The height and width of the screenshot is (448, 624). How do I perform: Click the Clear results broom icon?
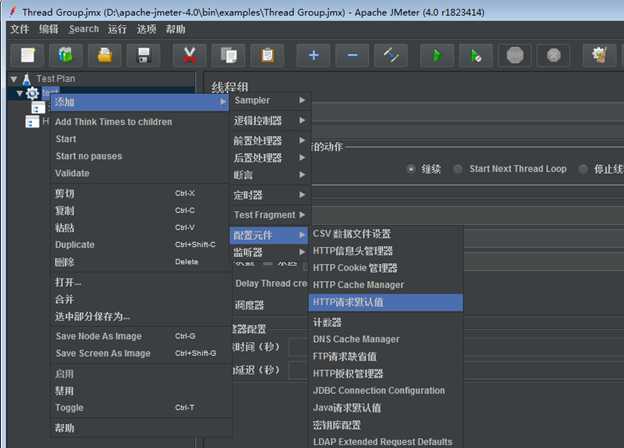pyautogui.click(x=599, y=55)
